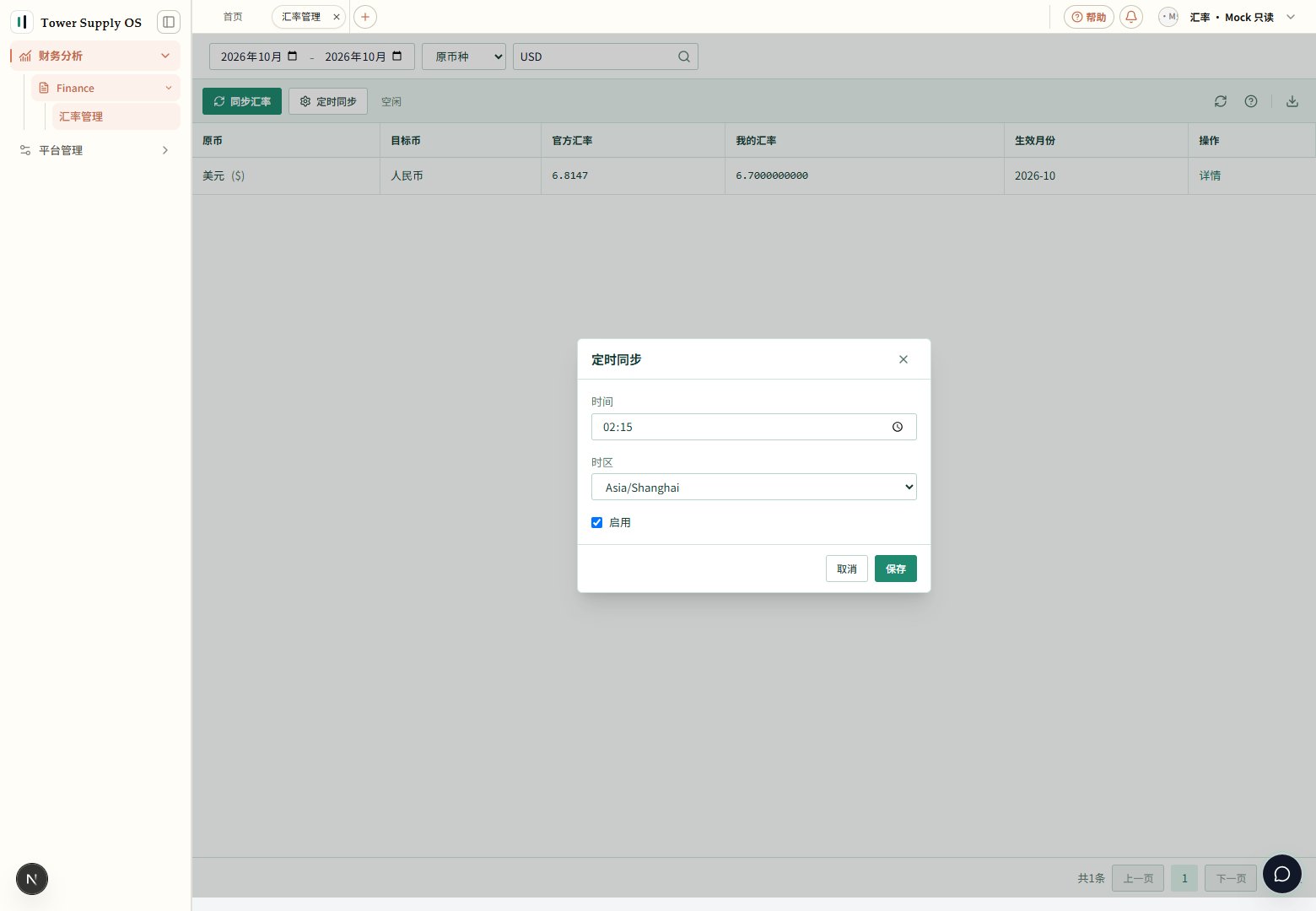Click the 6.8147 official rate cell
The height and width of the screenshot is (911, 1316).
(x=633, y=175)
